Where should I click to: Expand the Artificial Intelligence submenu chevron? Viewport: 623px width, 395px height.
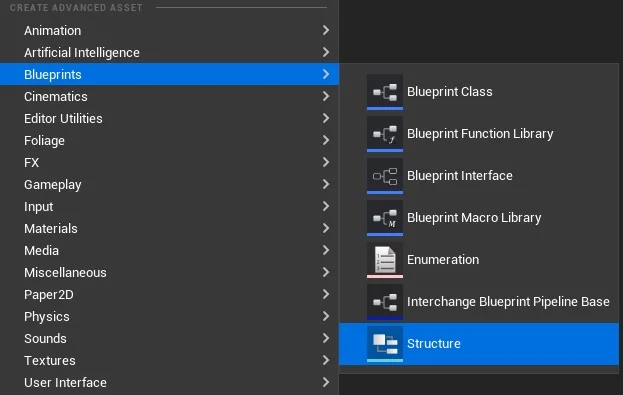click(326, 52)
